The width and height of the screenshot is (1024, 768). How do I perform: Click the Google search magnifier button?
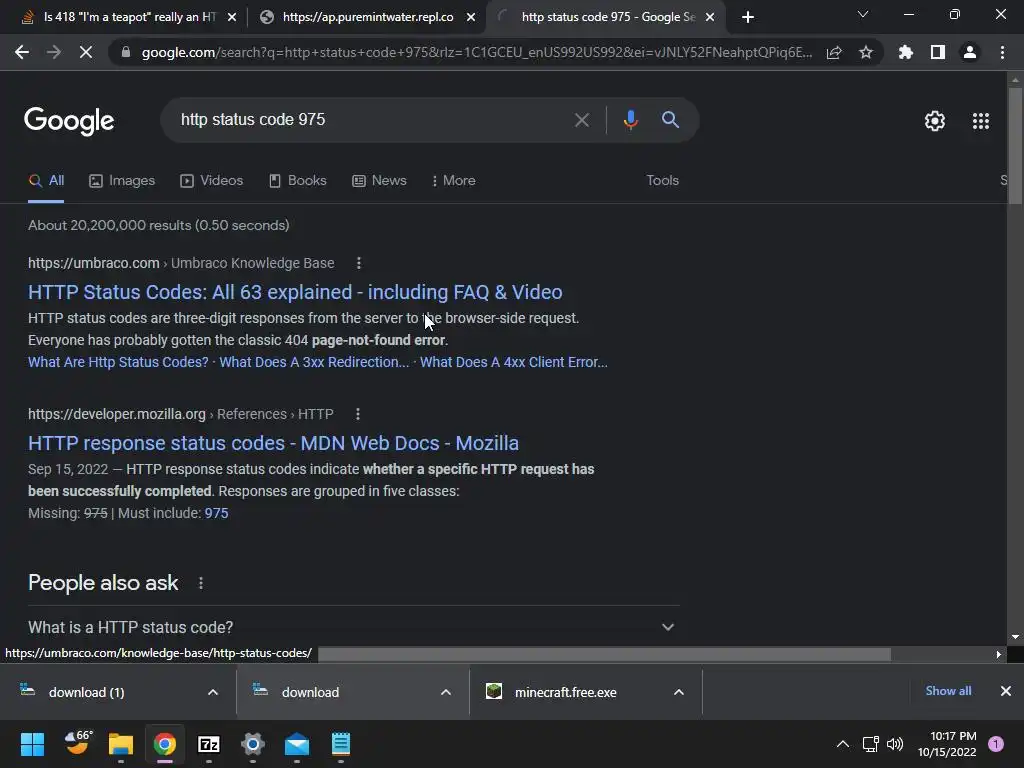[670, 120]
